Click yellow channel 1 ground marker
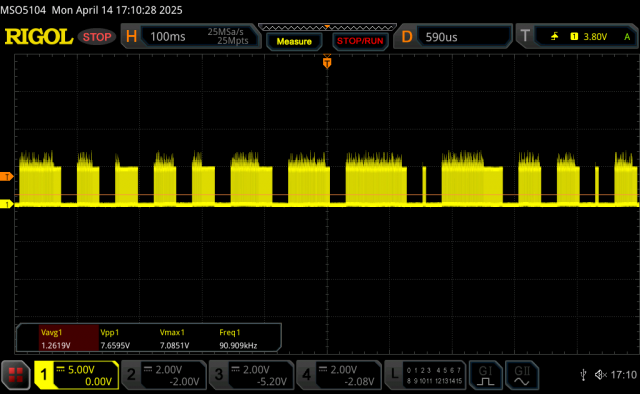 pos(6,204)
